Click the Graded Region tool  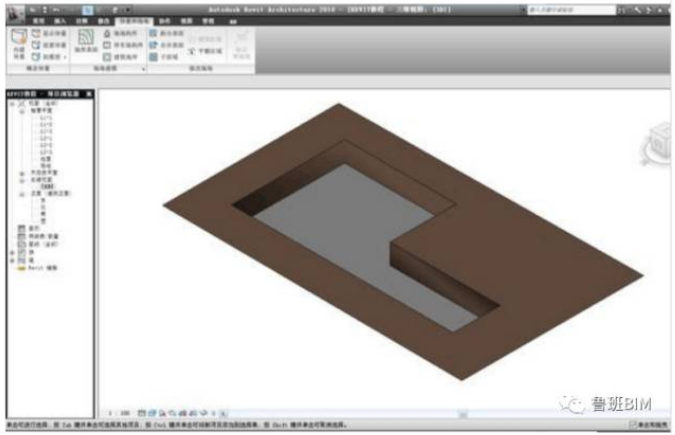tap(205, 51)
